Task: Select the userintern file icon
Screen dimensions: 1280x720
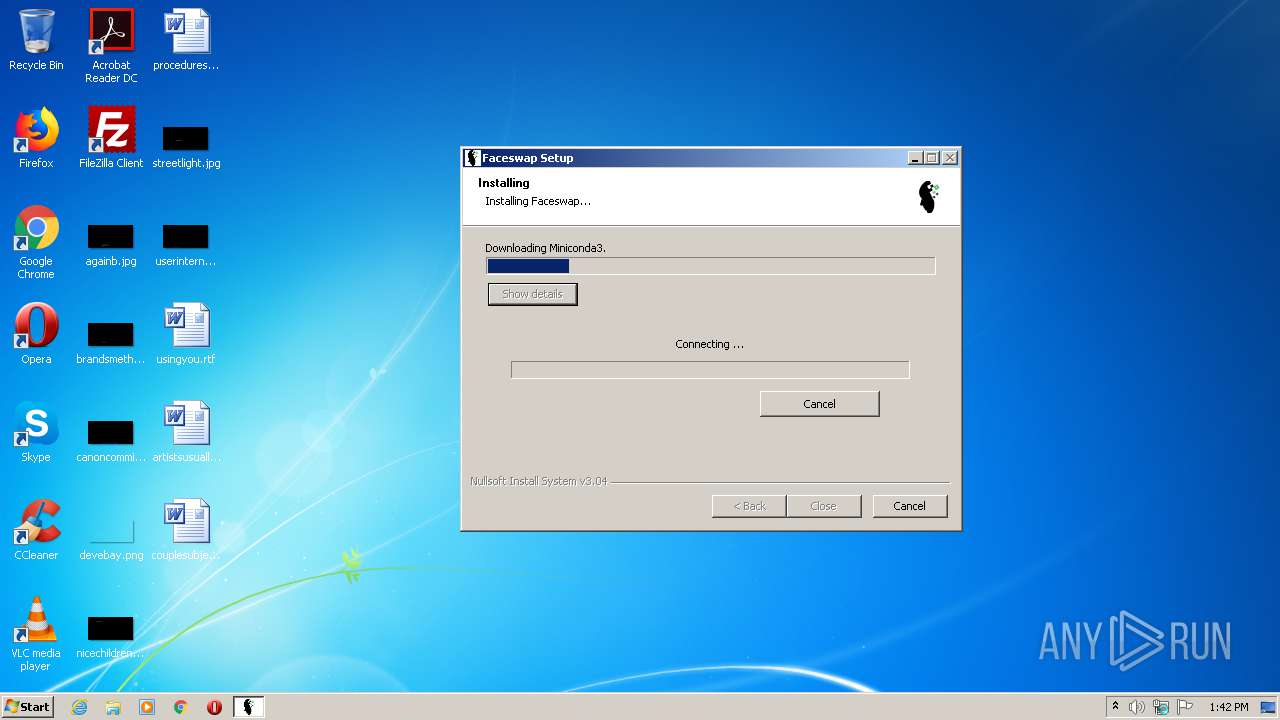Action: pos(186,244)
